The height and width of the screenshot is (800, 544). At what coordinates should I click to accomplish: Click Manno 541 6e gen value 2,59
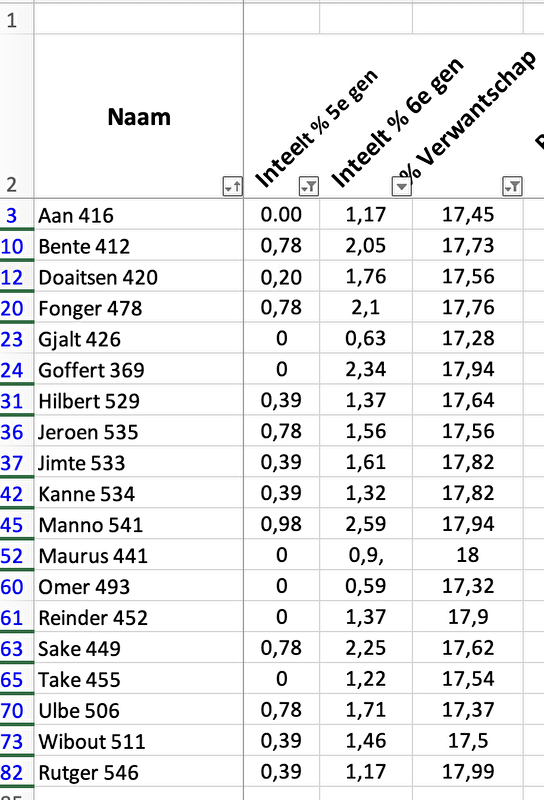[366, 524]
